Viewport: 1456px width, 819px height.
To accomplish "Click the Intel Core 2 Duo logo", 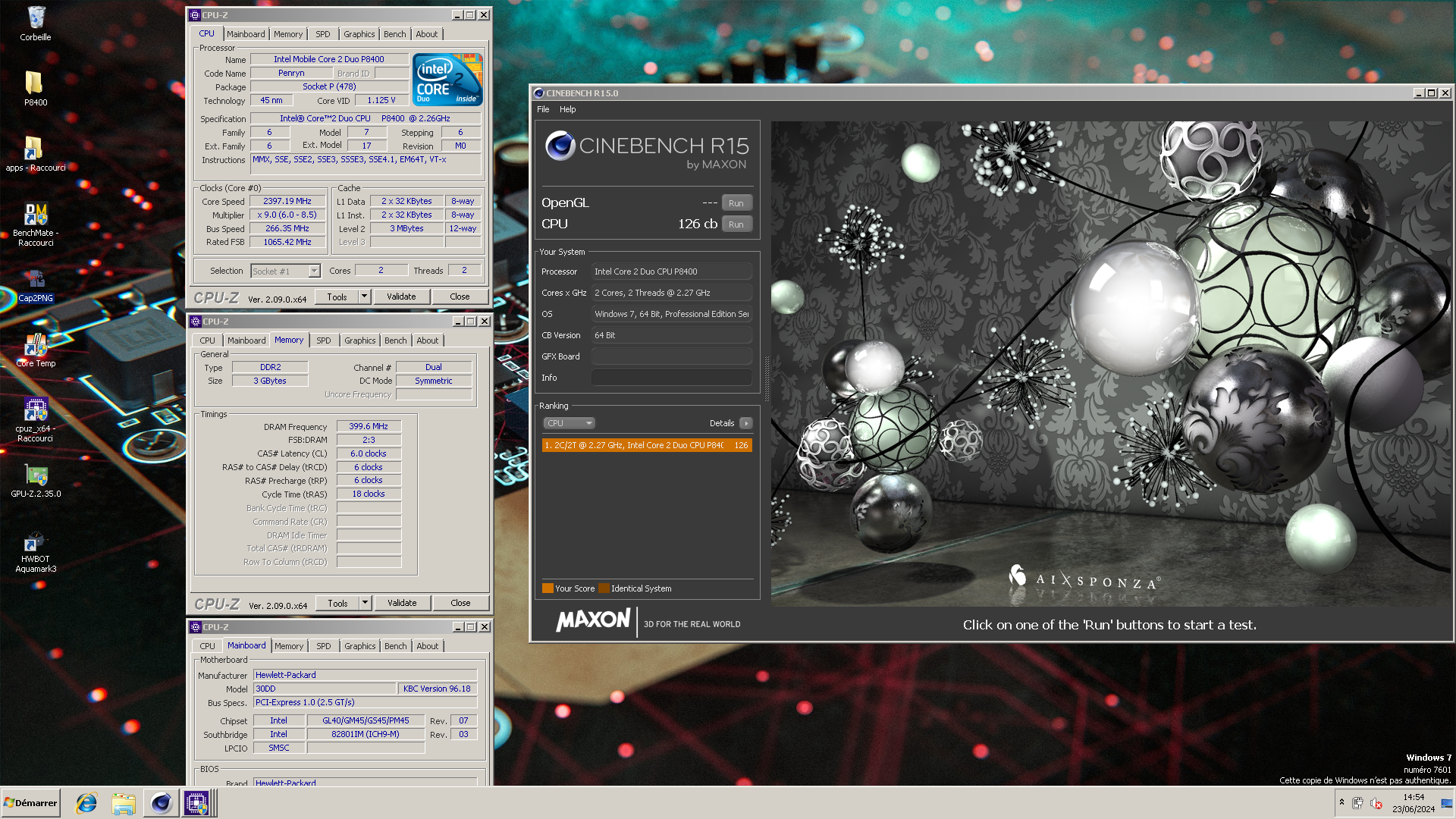I will click(x=447, y=79).
